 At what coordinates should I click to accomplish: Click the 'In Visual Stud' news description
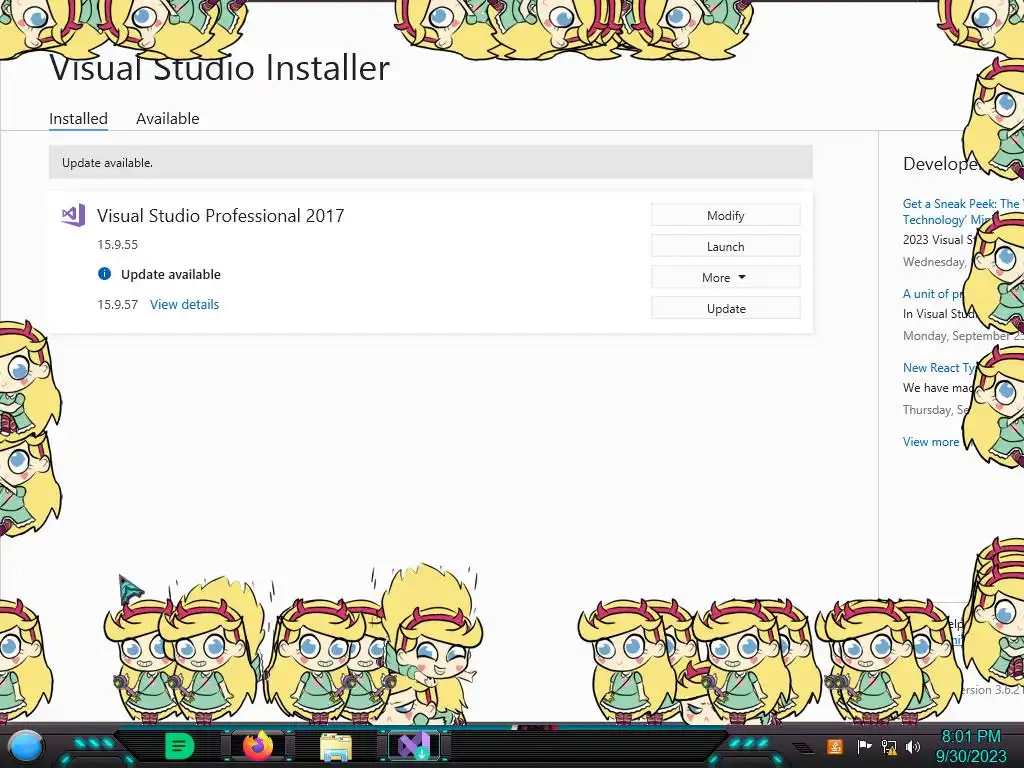click(x=938, y=314)
